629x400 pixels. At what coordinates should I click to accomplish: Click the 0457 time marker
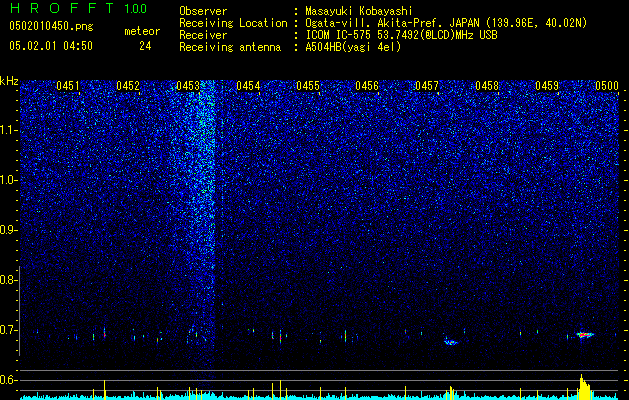coord(427,86)
